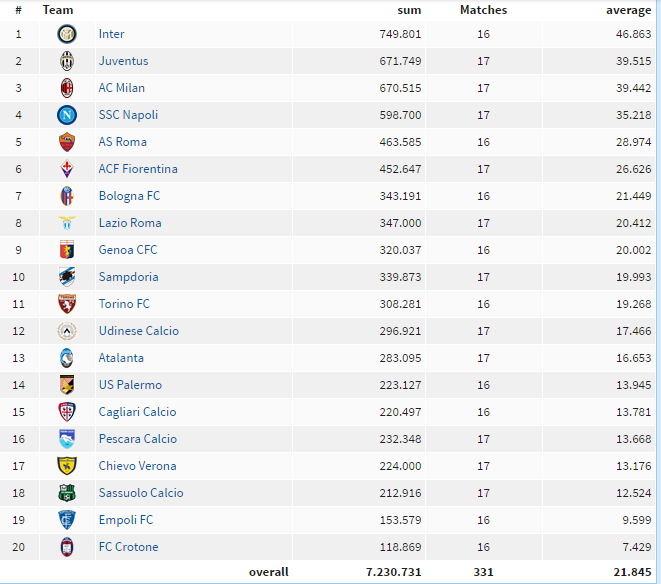This screenshot has height=584, width=661.
Task: Sort by the average column header
Action: tap(629, 10)
